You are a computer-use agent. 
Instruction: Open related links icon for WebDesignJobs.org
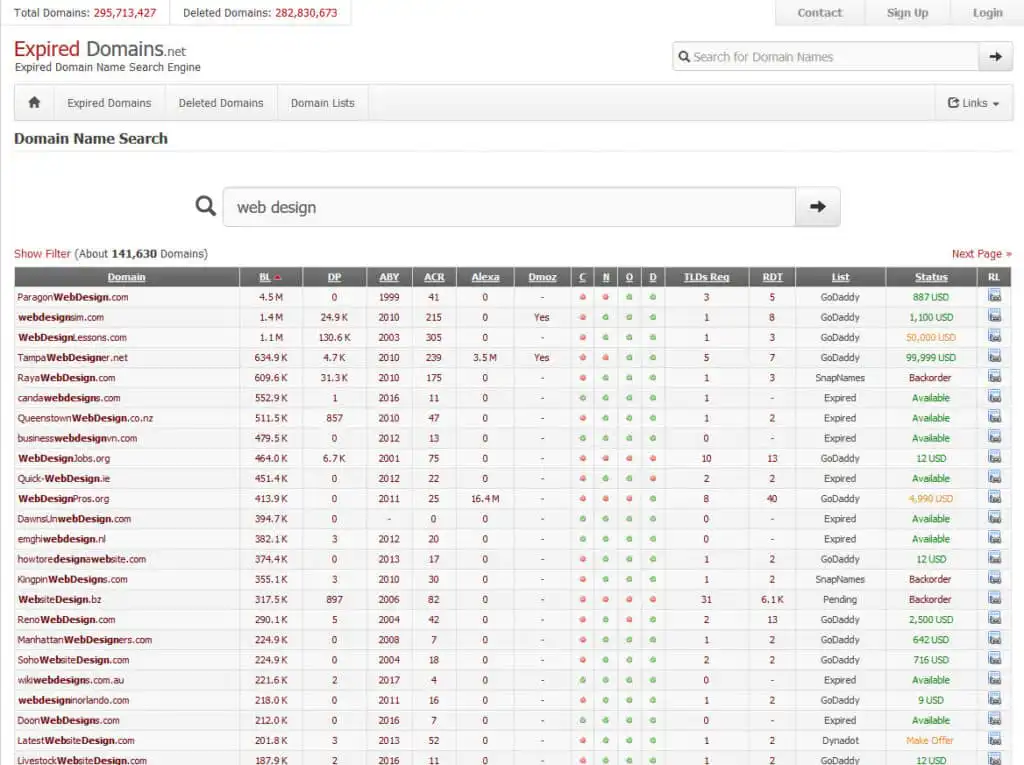994,458
